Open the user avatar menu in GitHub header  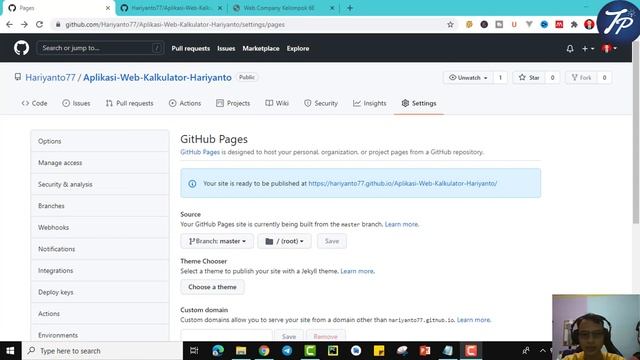[x=609, y=49]
